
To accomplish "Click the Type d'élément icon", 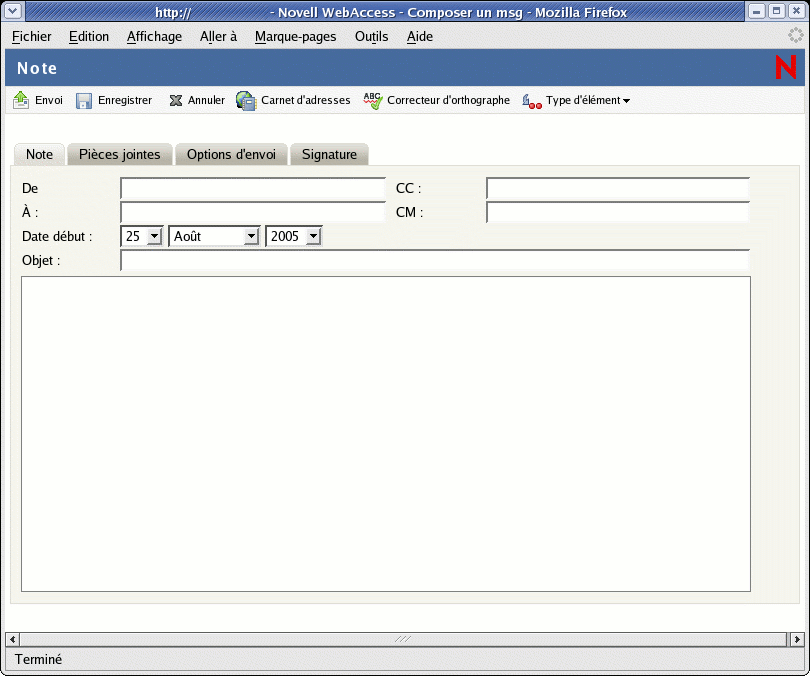I will pos(532,101).
